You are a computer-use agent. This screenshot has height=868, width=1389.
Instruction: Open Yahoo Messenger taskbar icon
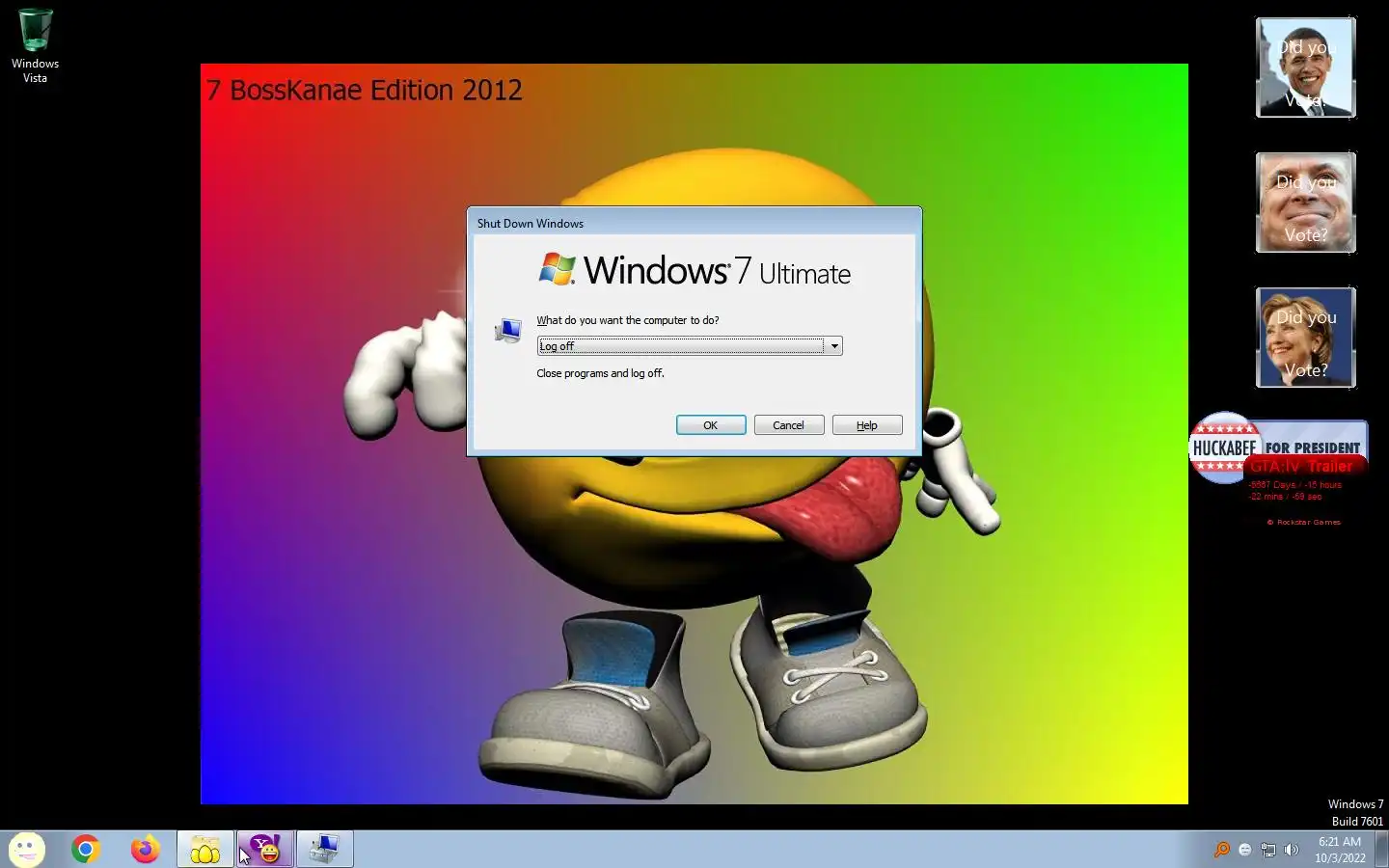coord(264,849)
